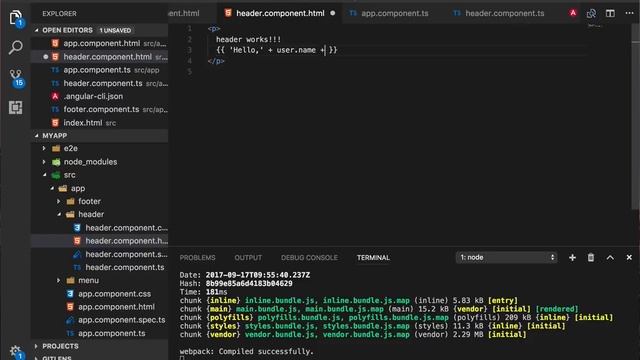Image resolution: width=640 pixels, height=360 pixels.
Task: Open the Manage gear icon
Action: (16, 351)
